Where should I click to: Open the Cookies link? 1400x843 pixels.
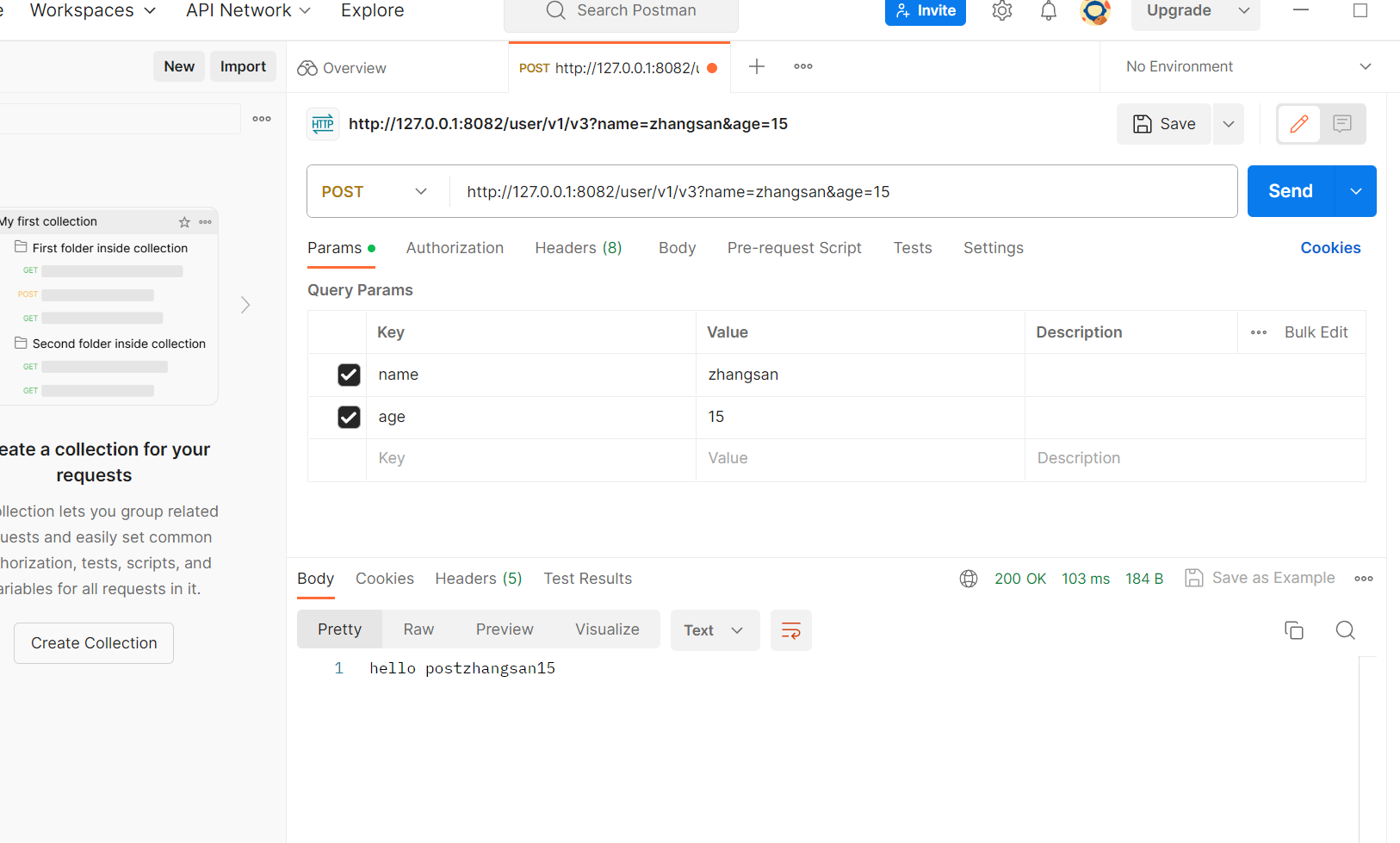point(1330,248)
